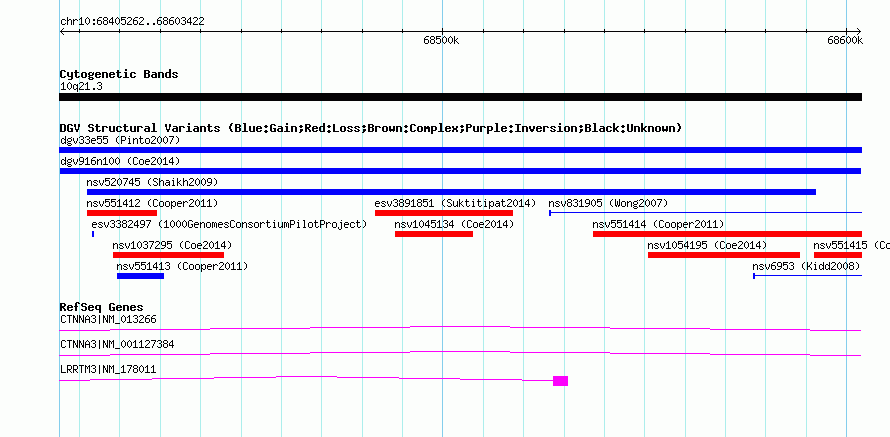The height and width of the screenshot is (437, 890).
Task: Click nsv1045134 (Coe2014) label
Action: point(454,225)
